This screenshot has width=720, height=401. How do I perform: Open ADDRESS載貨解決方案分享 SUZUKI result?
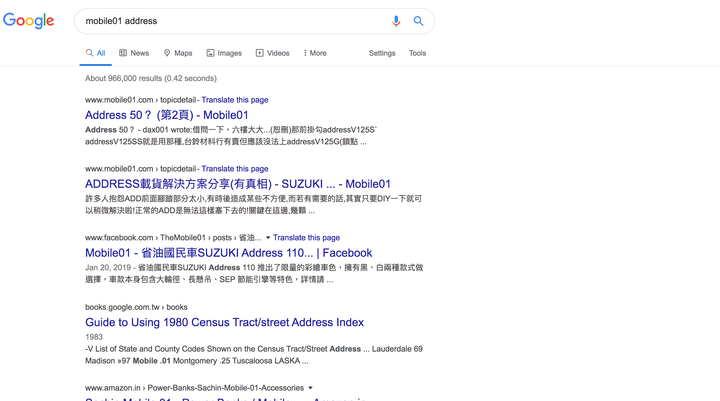click(238, 184)
